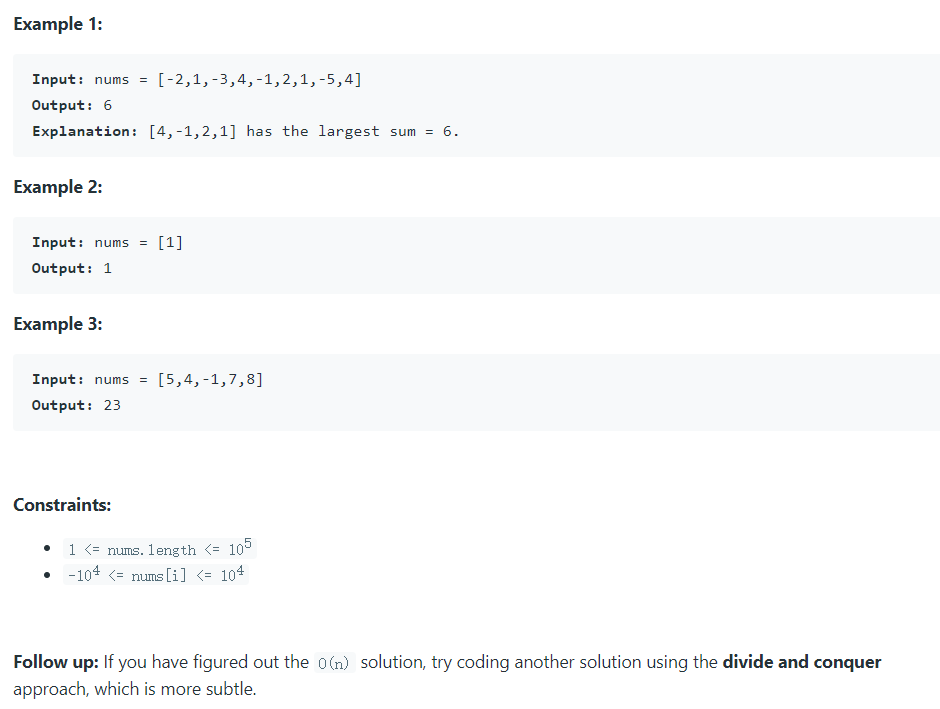The height and width of the screenshot is (709, 940).
Task: Click Example 3 output value 23
Action: pos(112,406)
